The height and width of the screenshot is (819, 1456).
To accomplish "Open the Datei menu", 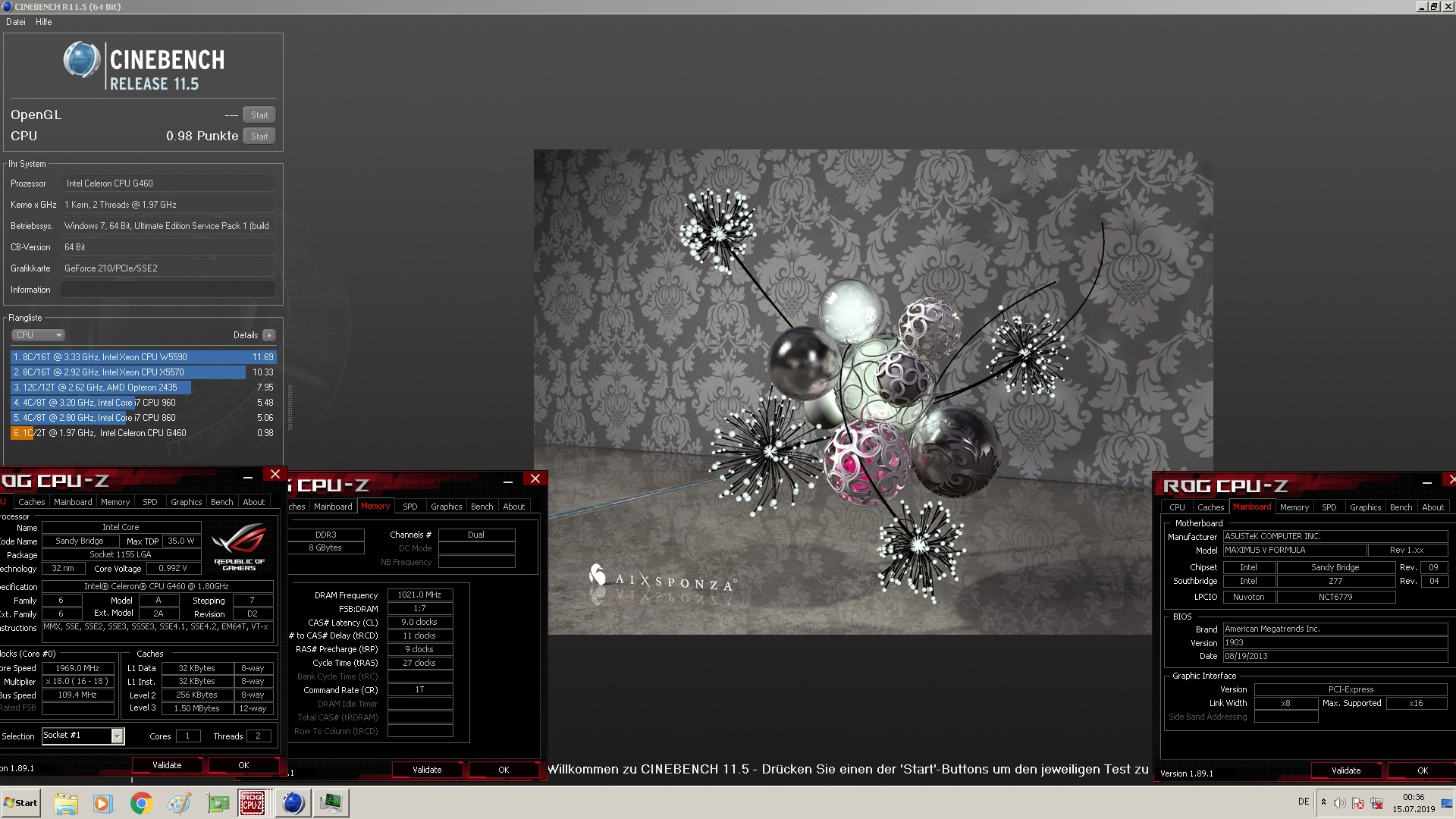I will [16, 22].
